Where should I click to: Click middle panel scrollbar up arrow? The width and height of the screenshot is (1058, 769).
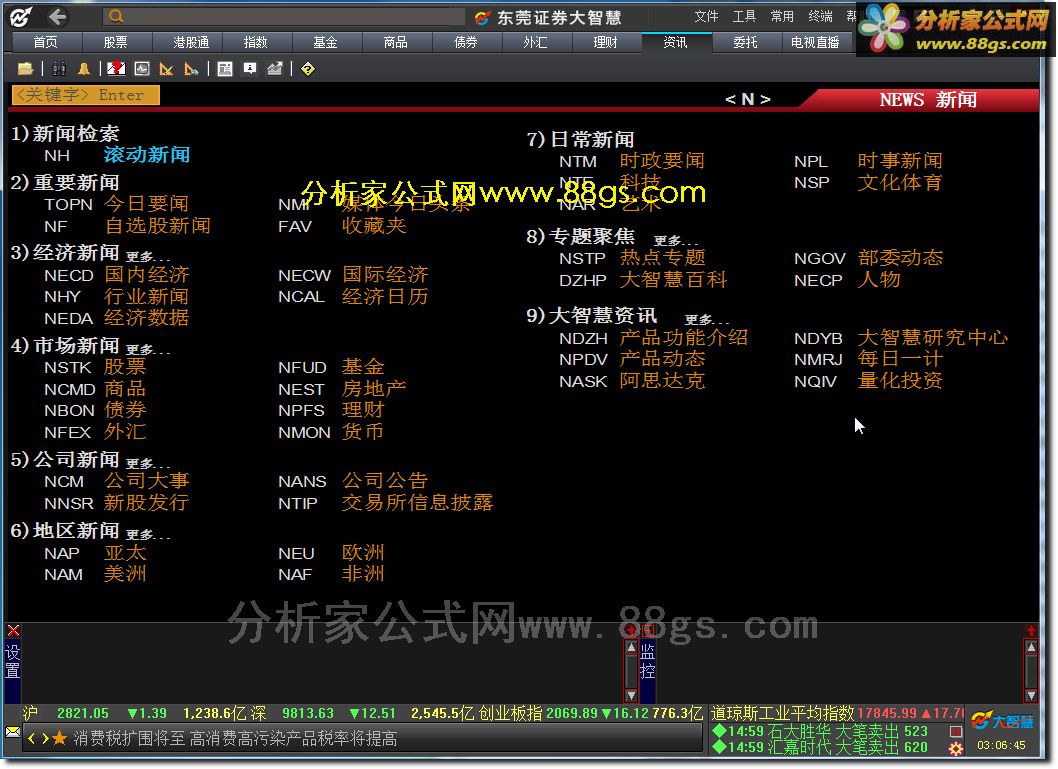coord(632,647)
